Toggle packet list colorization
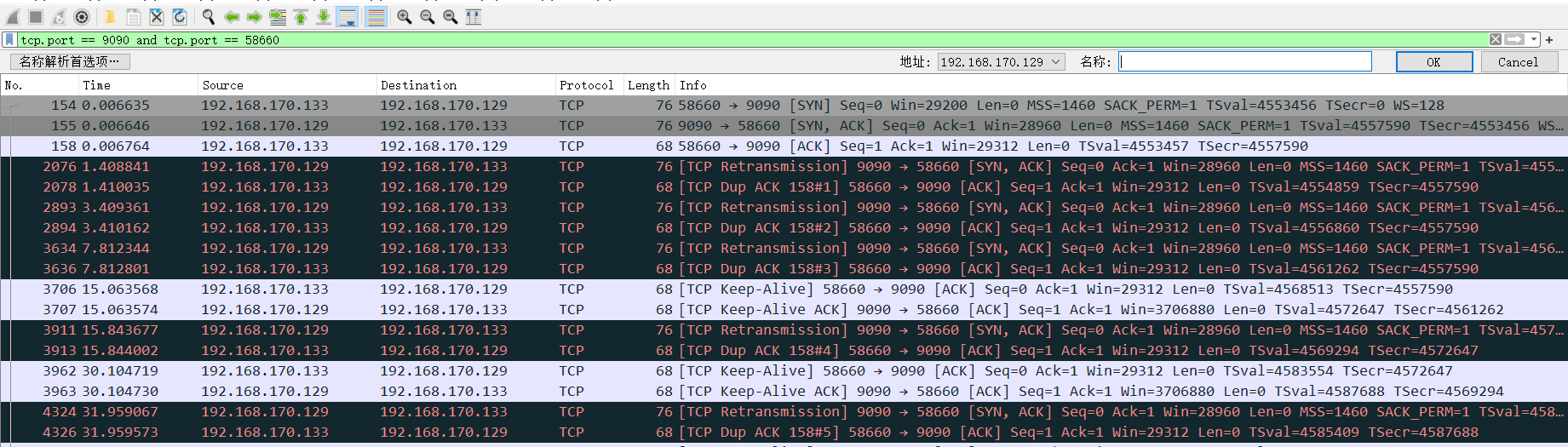1568x447 pixels. (376, 16)
